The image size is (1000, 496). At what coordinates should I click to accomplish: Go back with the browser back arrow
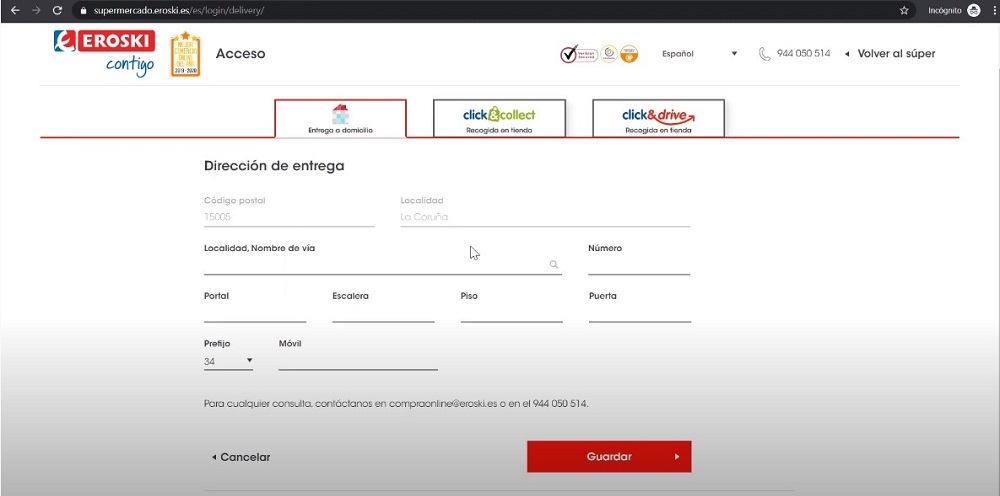[14, 10]
